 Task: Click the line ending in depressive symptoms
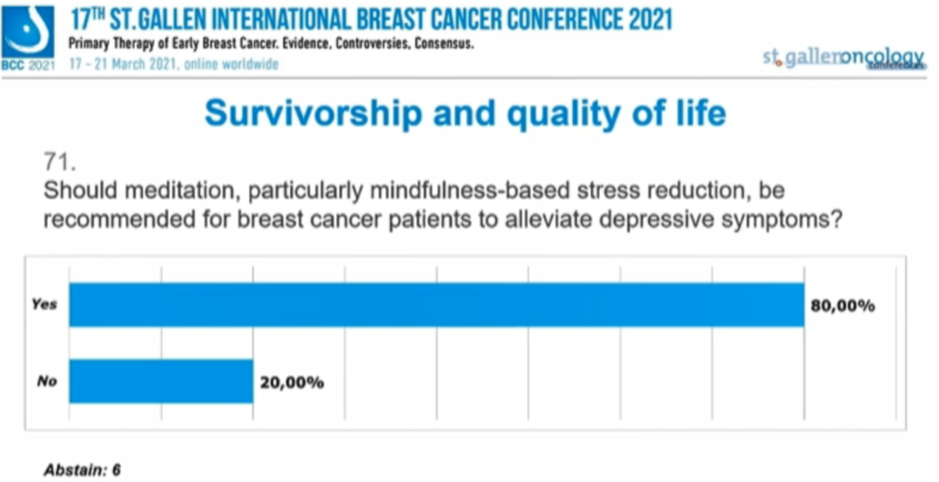440,220
